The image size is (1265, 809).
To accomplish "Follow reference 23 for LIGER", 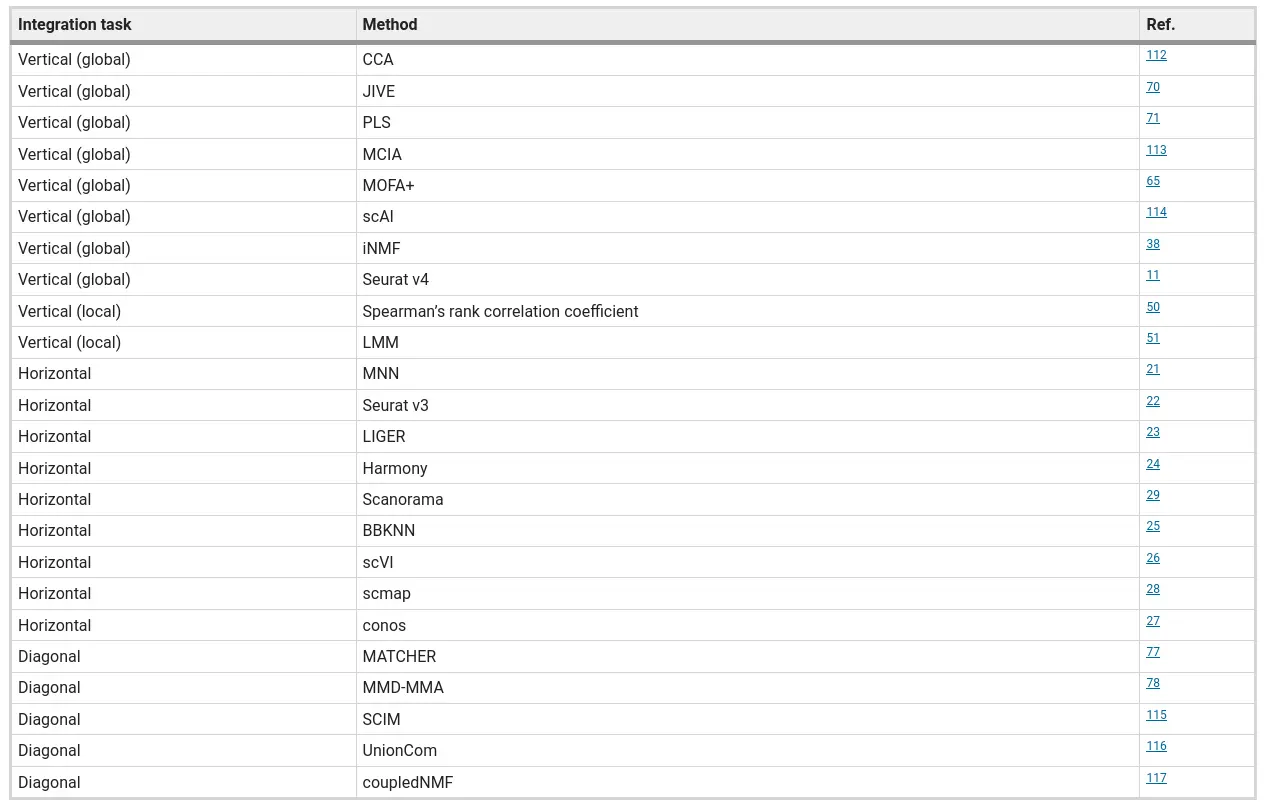I will point(1153,432).
